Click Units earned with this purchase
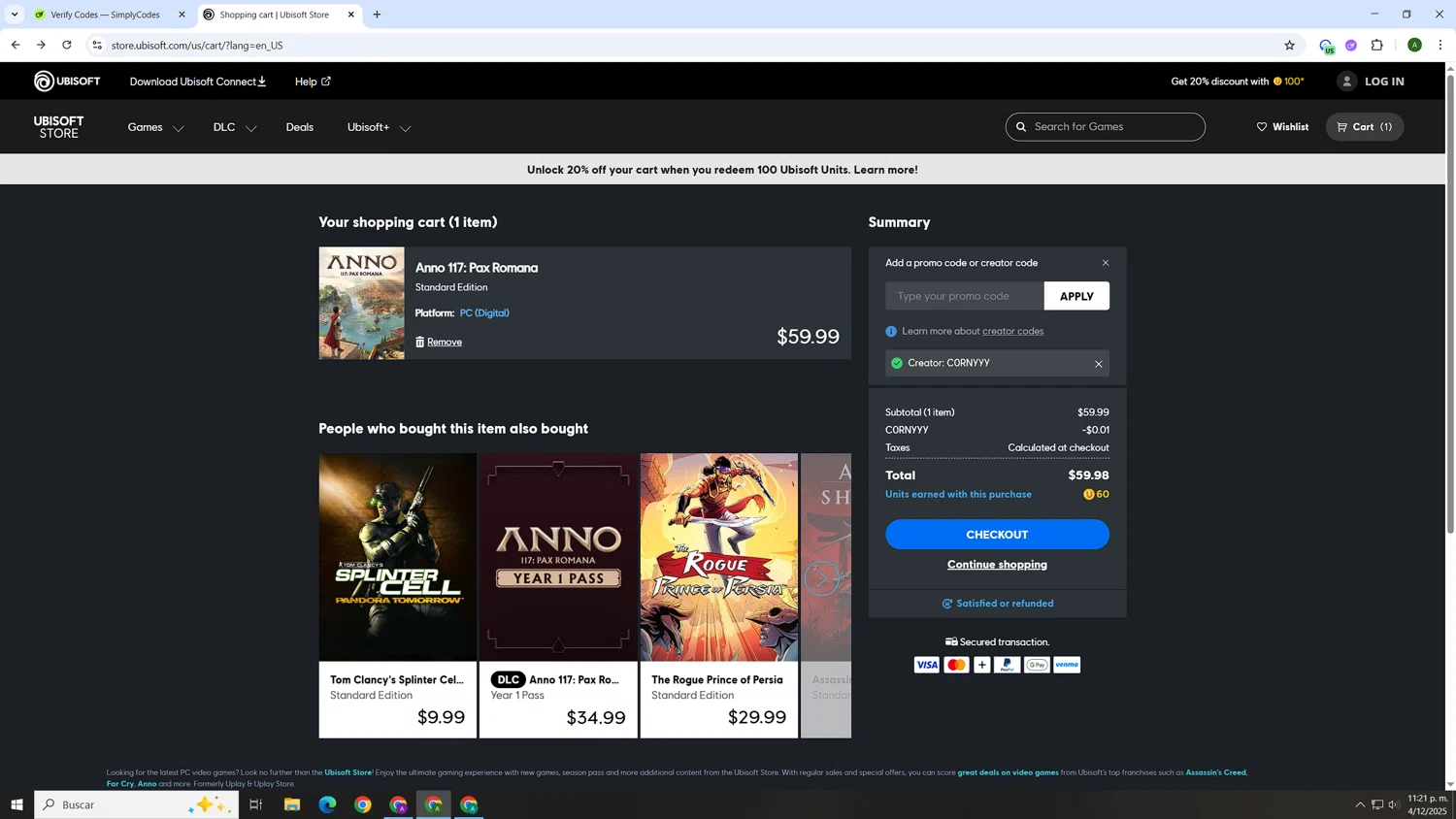 [x=958, y=495]
